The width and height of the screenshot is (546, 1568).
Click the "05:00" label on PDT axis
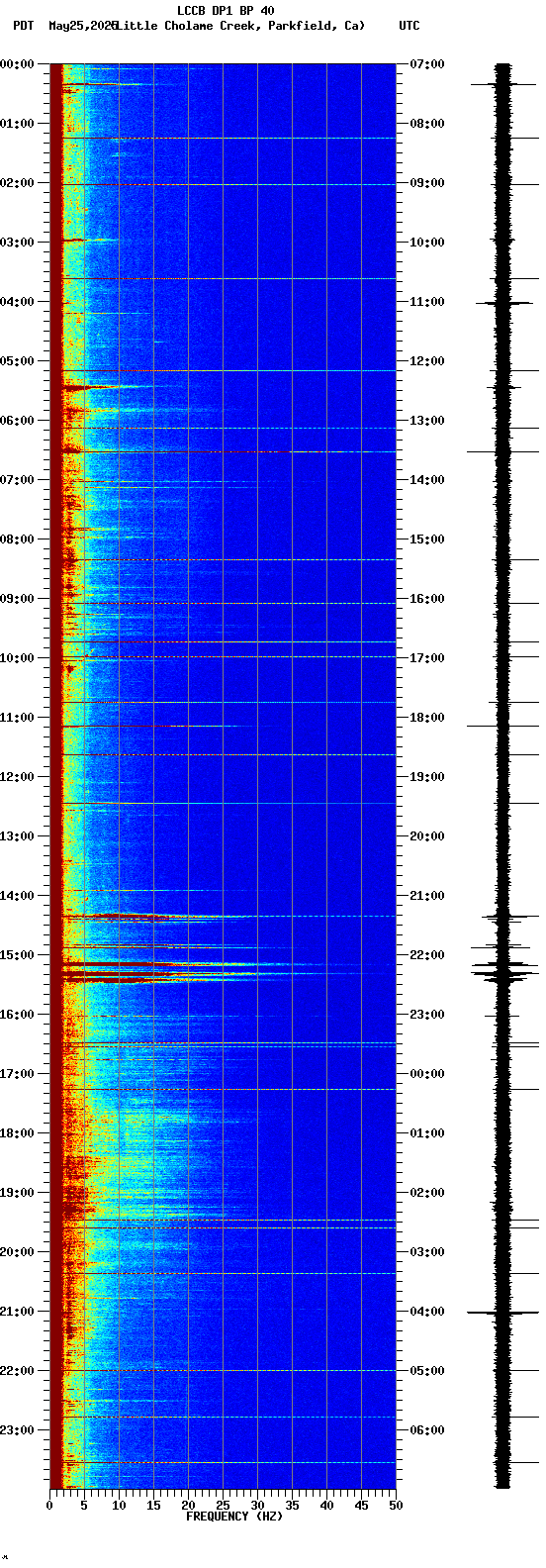point(17,361)
